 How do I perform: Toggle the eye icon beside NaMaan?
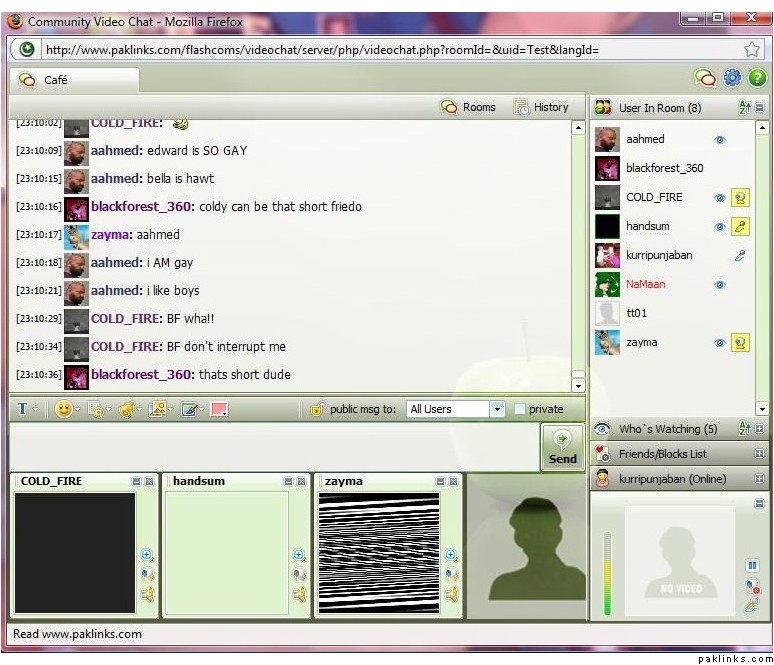(719, 285)
